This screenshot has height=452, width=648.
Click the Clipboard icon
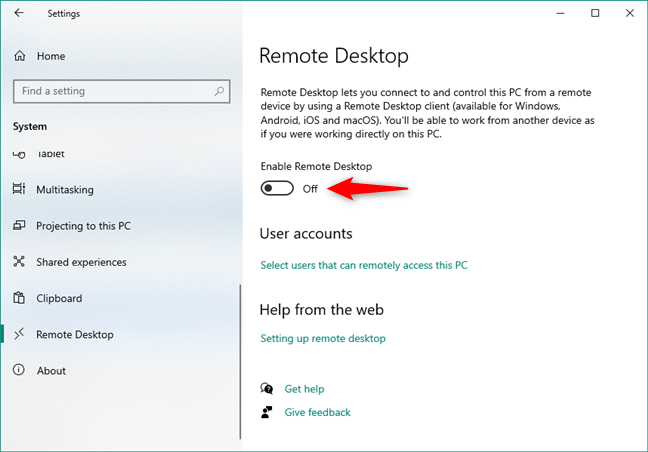pyautogui.click(x=19, y=297)
